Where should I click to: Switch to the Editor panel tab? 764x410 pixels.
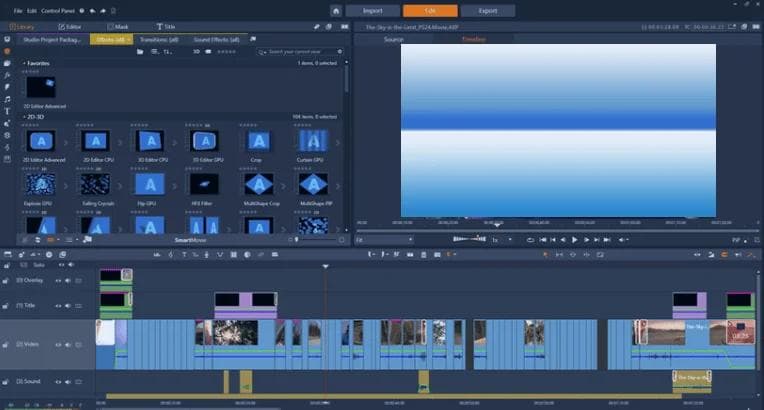point(70,27)
